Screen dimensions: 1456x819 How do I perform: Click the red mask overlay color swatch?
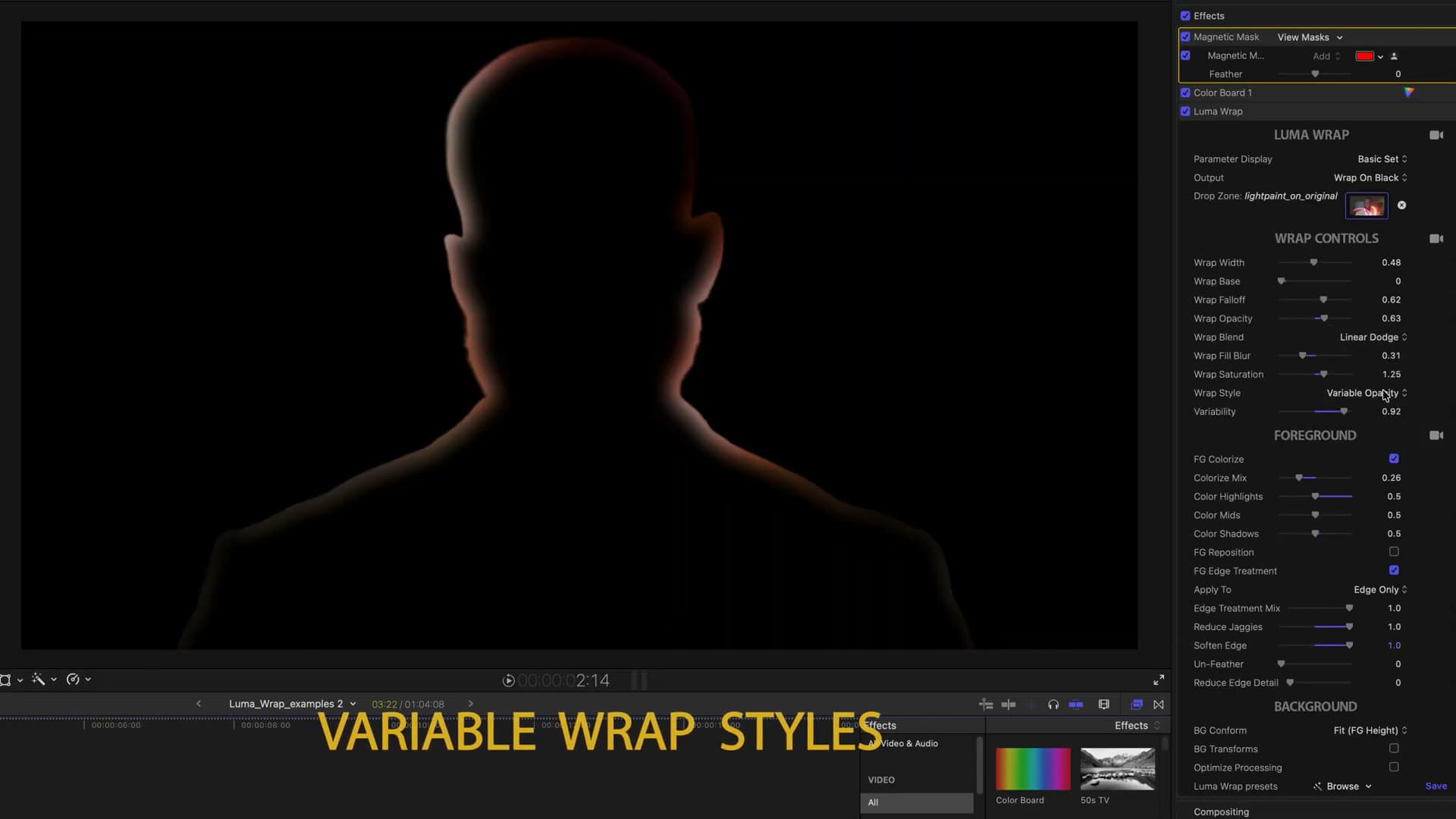pyautogui.click(x=1364, y=56)
